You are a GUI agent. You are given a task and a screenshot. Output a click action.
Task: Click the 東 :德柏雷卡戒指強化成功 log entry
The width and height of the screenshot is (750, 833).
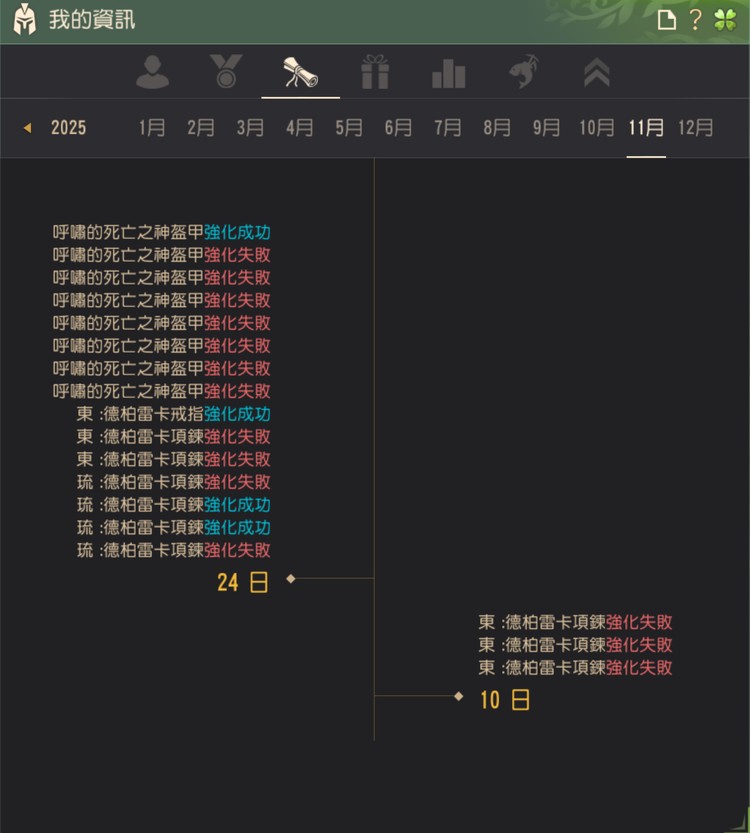174,414
